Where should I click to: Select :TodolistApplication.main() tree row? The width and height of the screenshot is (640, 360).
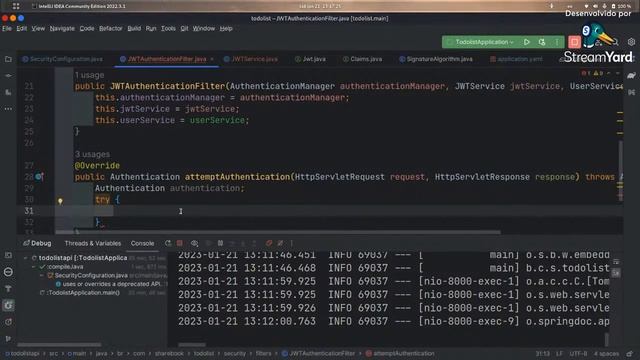tap(80, 293)
